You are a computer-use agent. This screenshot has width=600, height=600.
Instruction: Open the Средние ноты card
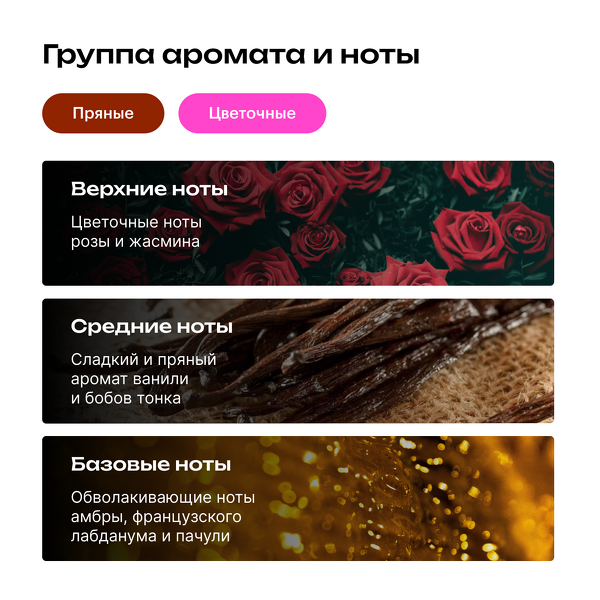(298, 361)
